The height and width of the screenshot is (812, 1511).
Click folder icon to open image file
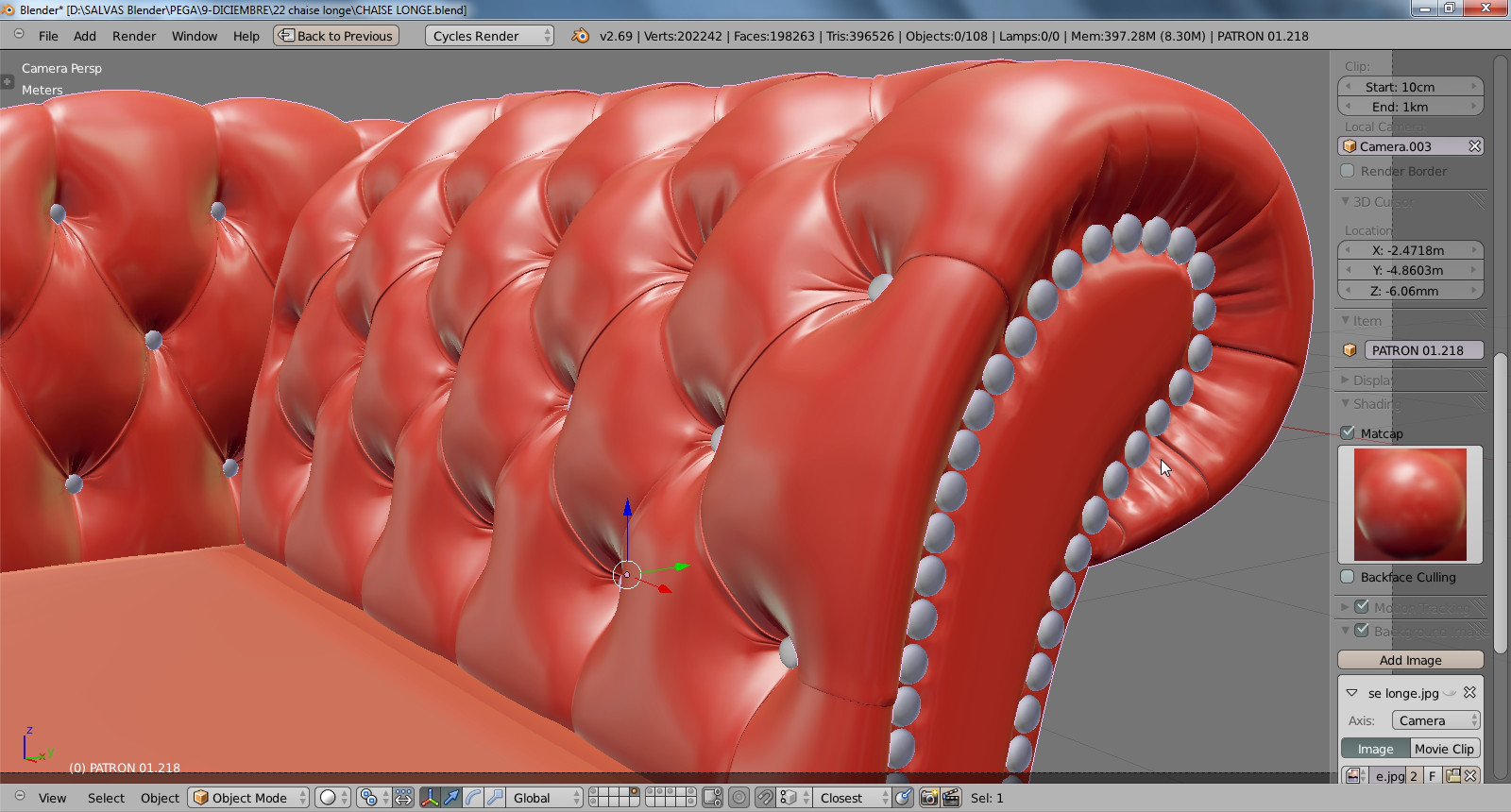pos(1452,776)
